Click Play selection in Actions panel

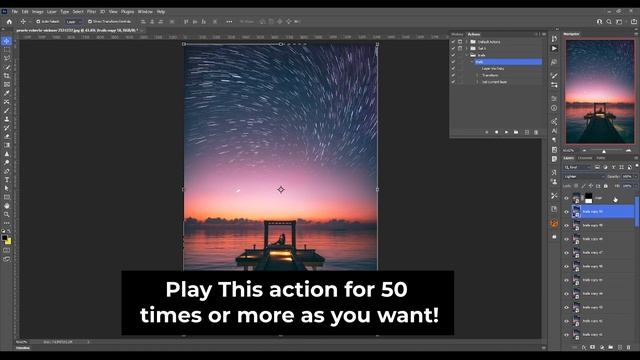point(506,132)
